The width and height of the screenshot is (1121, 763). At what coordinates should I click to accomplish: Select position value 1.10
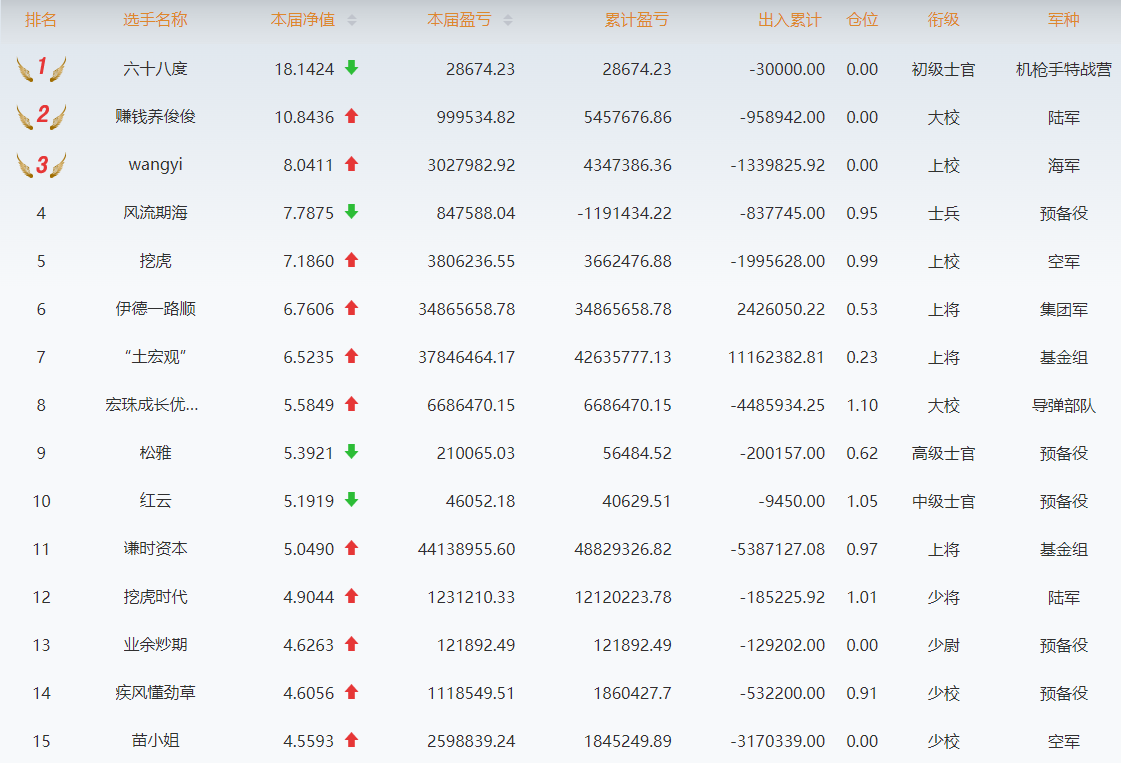tap(862, 405)
